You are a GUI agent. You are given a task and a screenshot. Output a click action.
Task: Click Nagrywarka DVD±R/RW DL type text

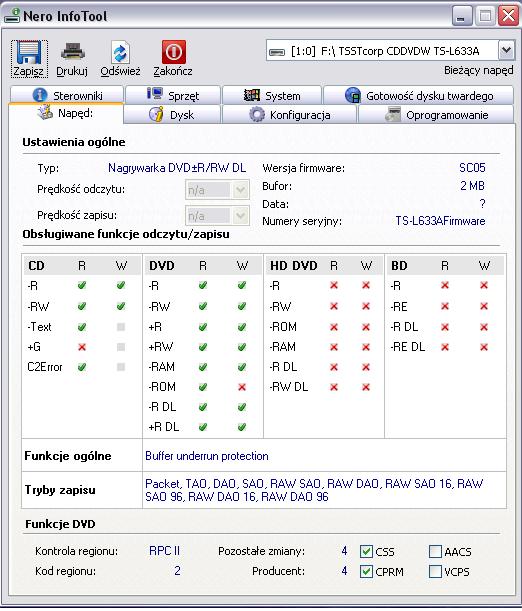click(x=177, y=168)
